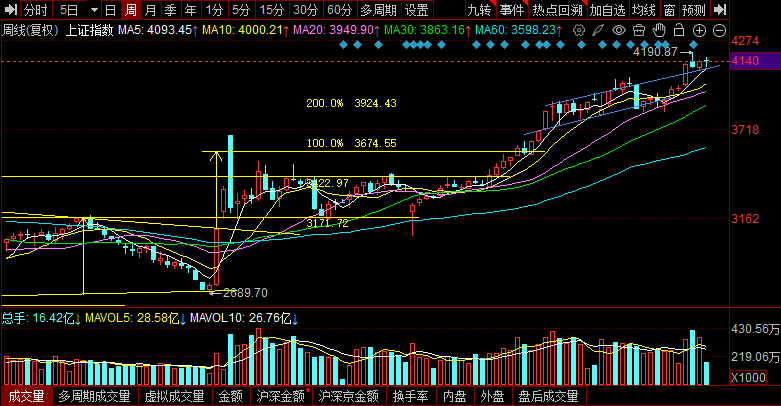781x406 pixels.
Task: Switch to 虚拟成交量 tab
Action: pyautogui.click(x=174, y=397)
